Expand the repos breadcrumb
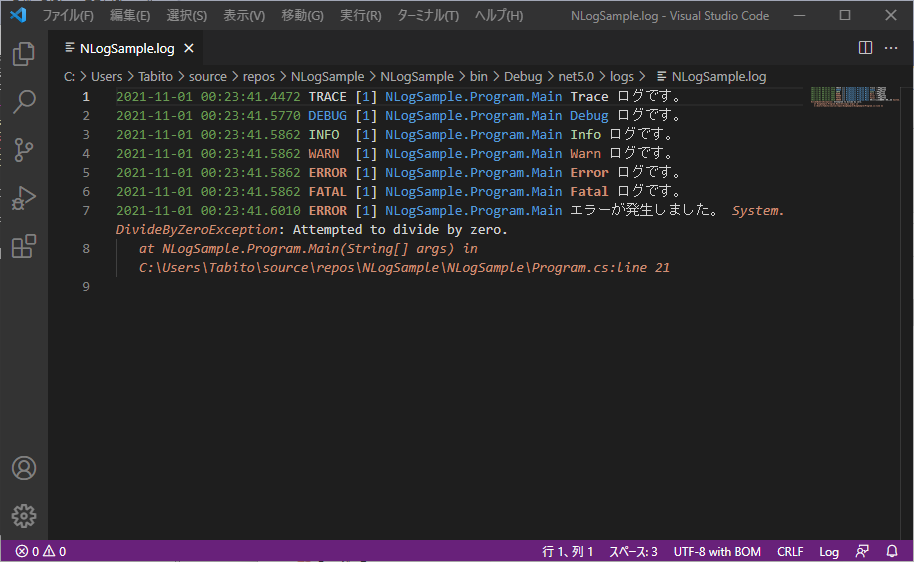The width and height of the screenshot is (914, 562). coord(258,76)
